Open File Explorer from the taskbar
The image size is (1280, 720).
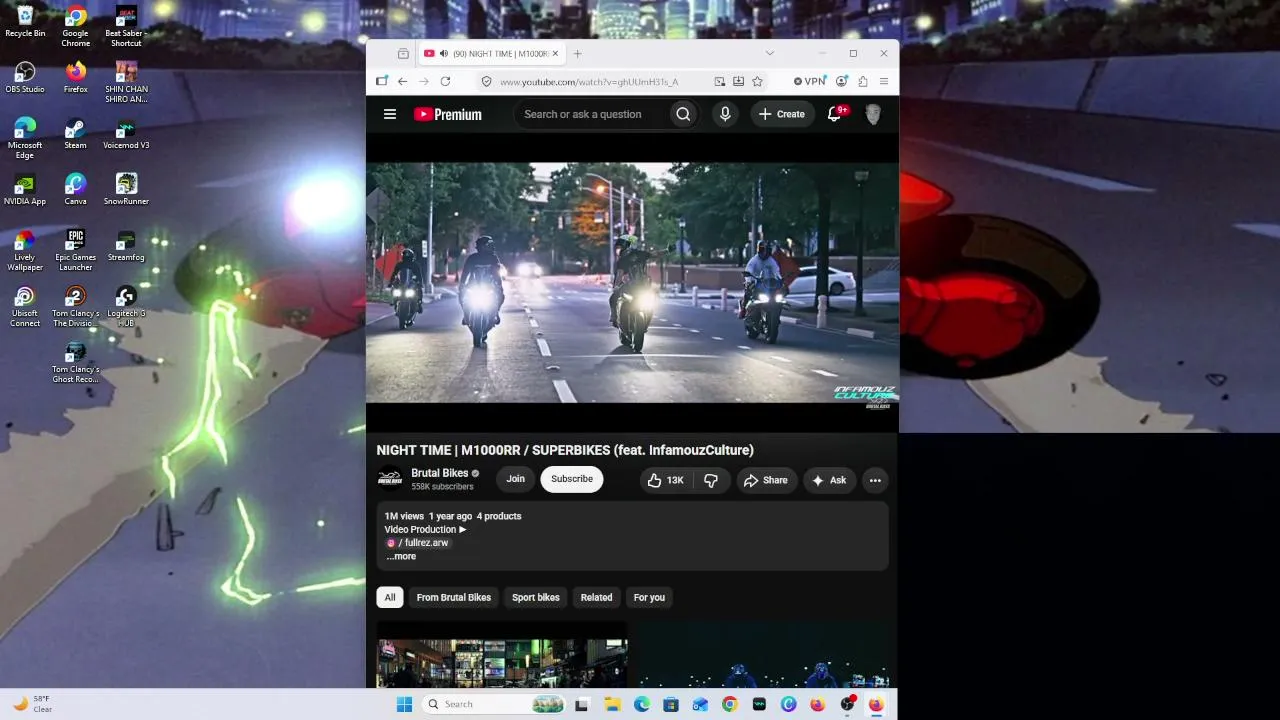[612, 704]
